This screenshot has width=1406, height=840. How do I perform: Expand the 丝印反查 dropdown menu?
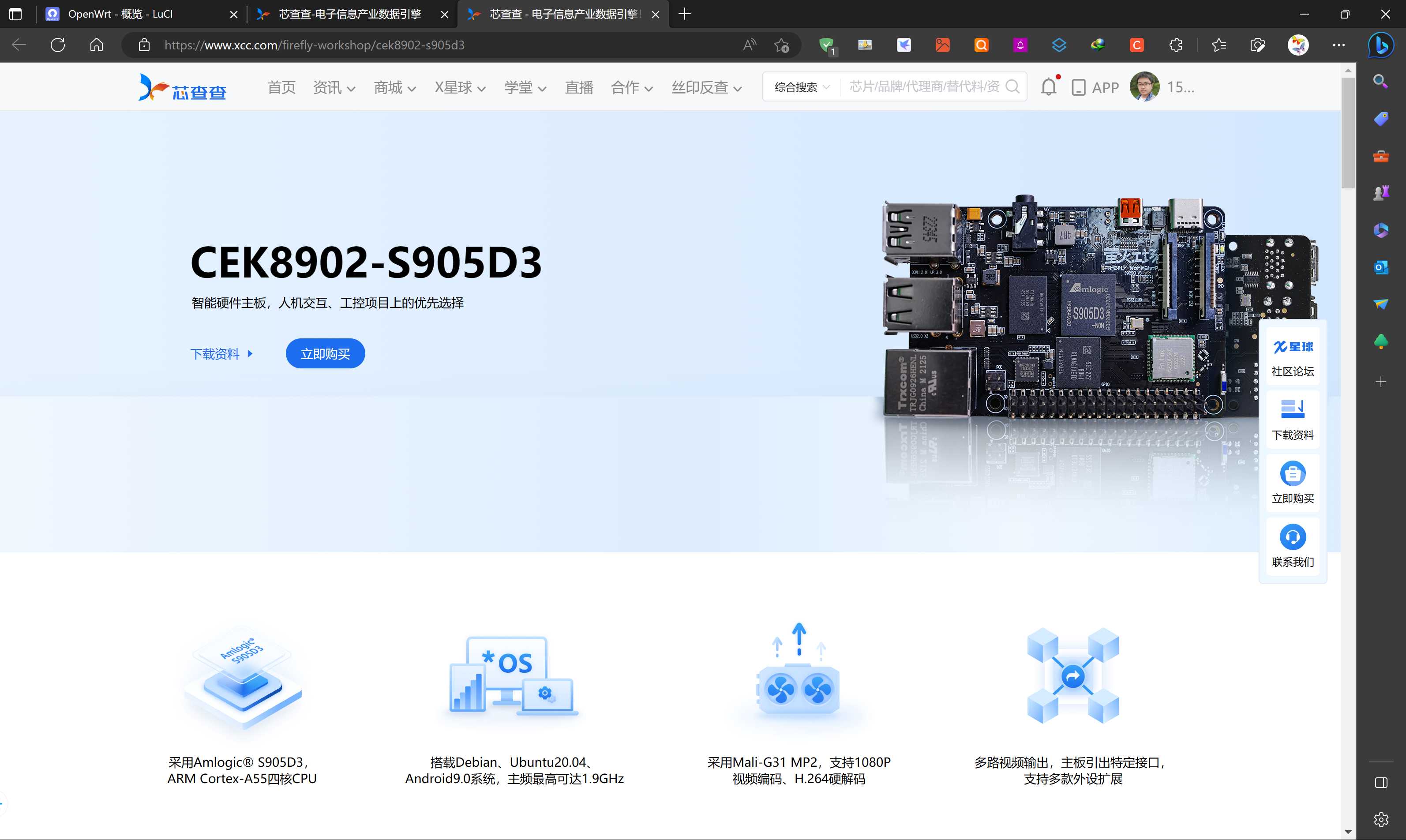click(x=706, y=88)
